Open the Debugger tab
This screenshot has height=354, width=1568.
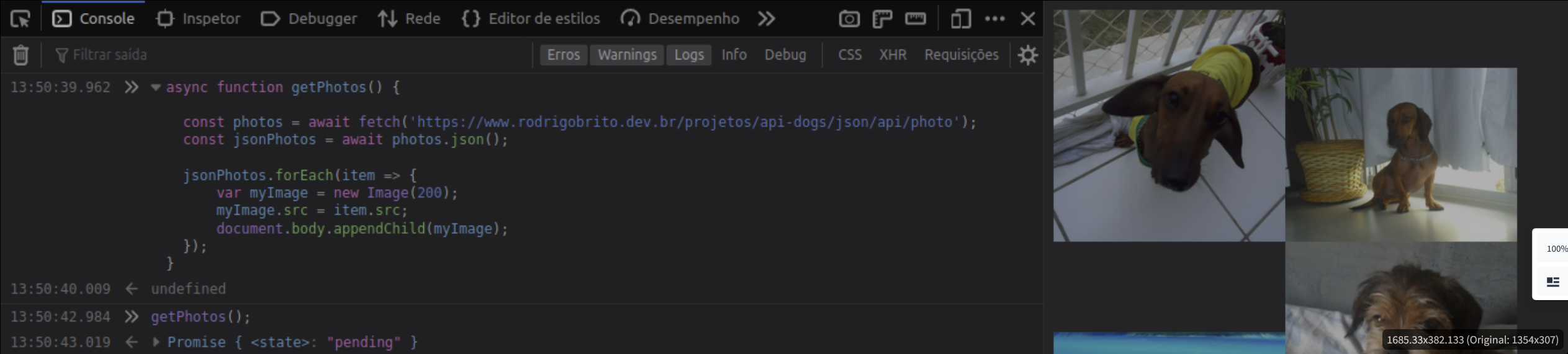(309, 19)
